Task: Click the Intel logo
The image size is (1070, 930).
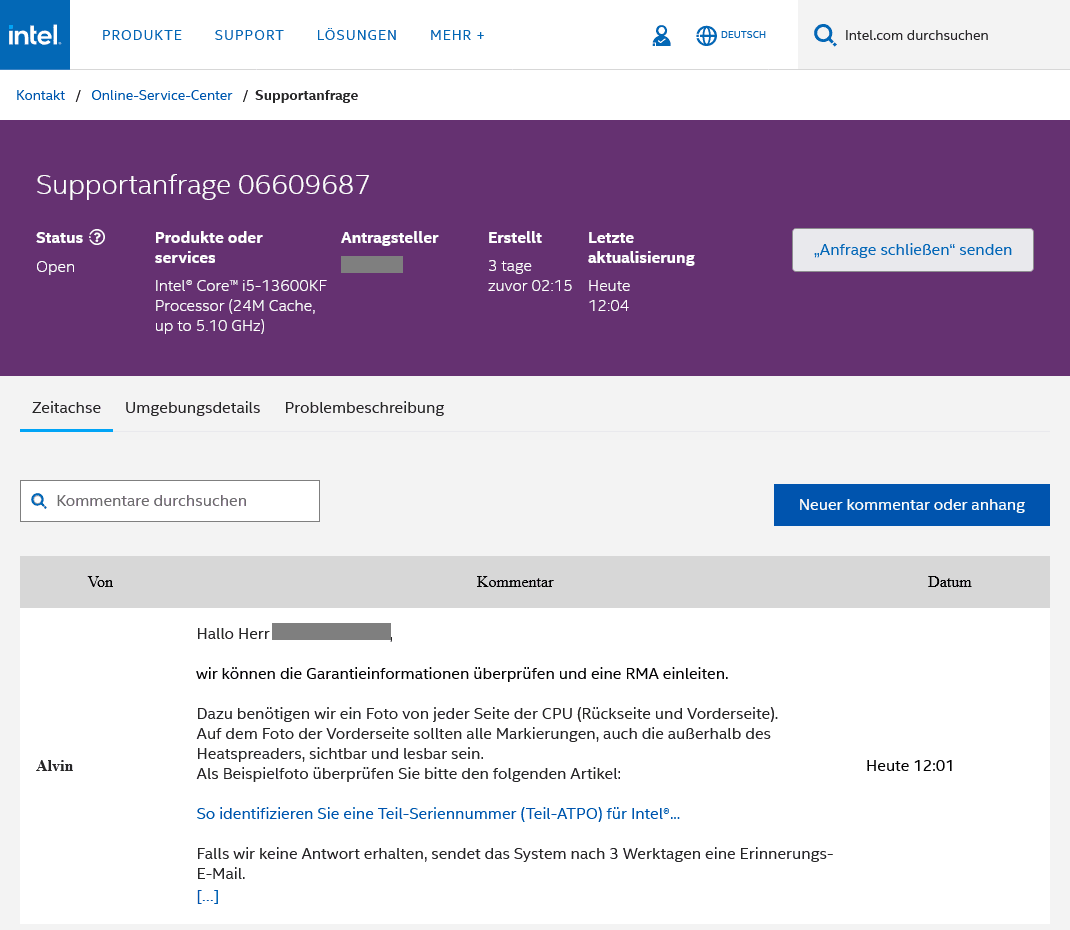Action: click(35, 35)
